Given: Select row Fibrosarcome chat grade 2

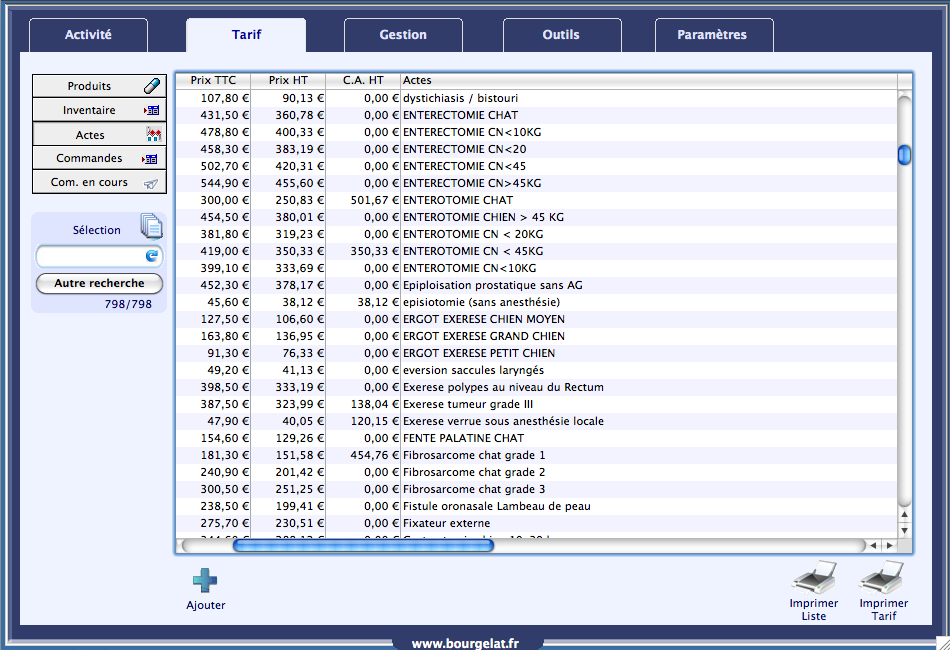Looking at the screenshot, I should coord(536,471).
